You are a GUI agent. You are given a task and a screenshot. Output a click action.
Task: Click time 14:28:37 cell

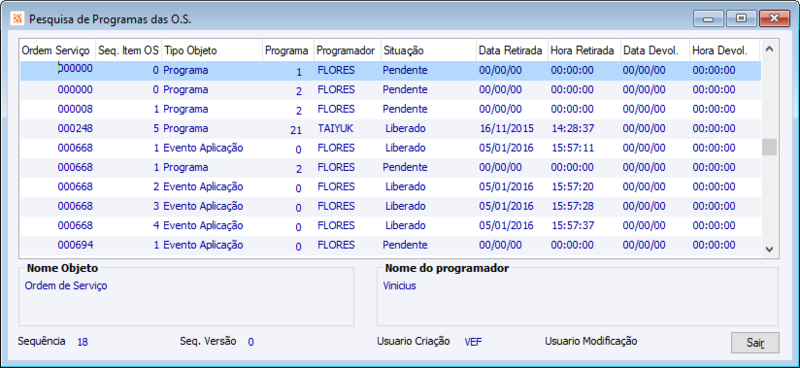pos(572,129)
